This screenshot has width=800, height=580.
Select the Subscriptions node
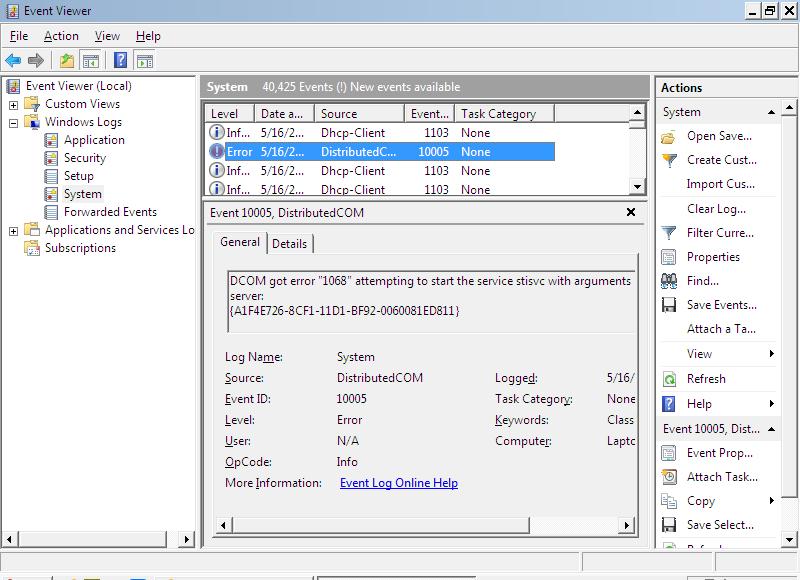(x=80, y=248)
